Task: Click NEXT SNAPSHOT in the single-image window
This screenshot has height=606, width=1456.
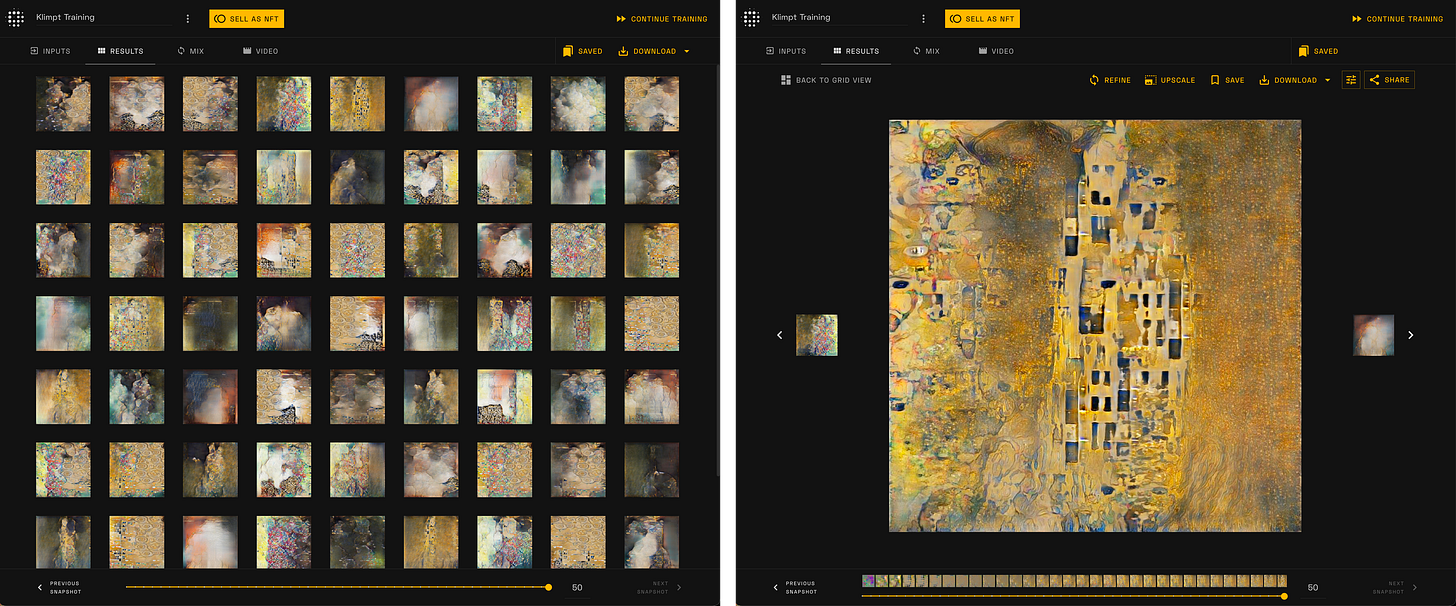Action: 1395,587
